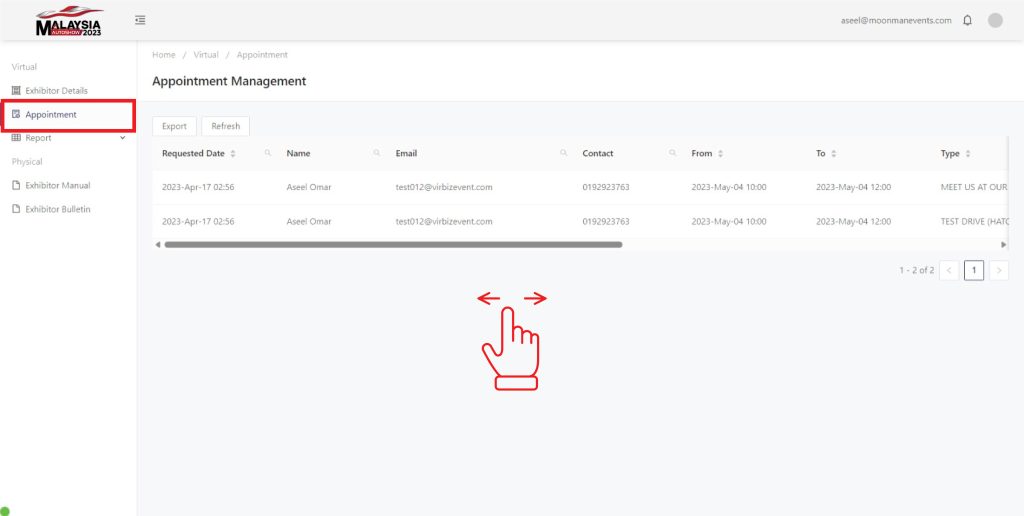Open search filter for Email column
The height and width of the screenshot is (516, 1024).
[x=564, y=153]
